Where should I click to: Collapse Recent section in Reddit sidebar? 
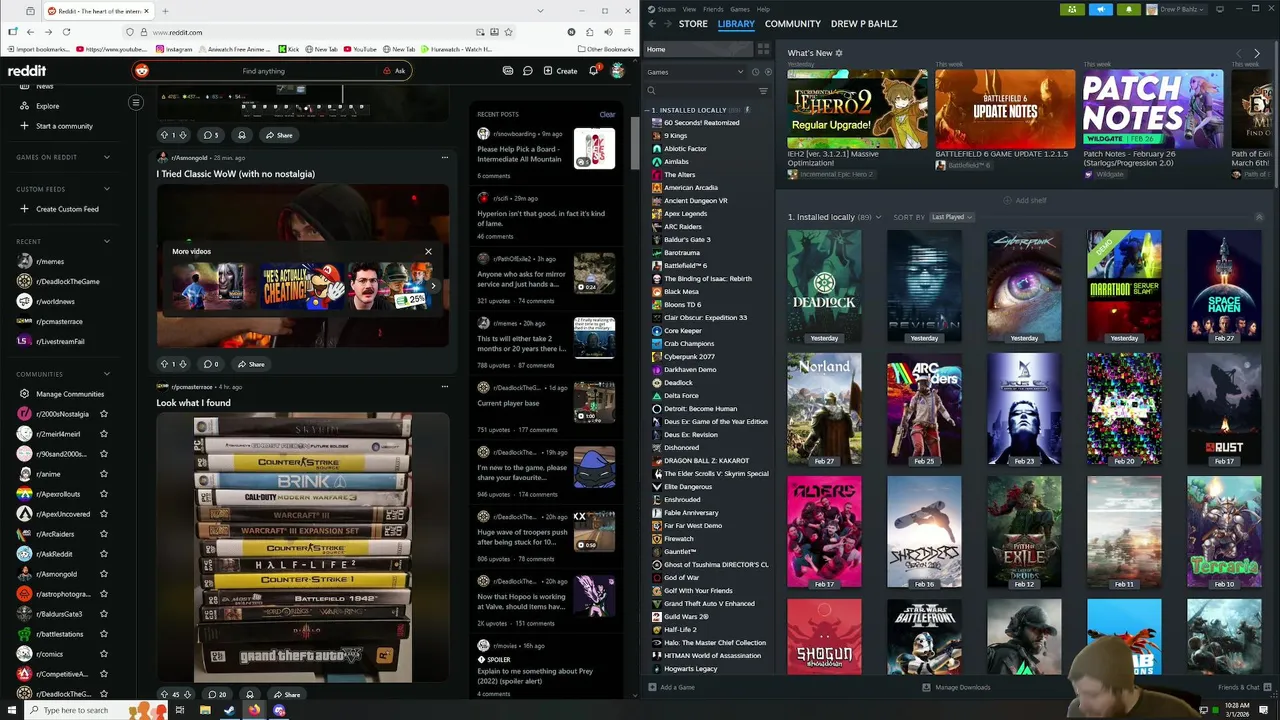coord(107,241)
